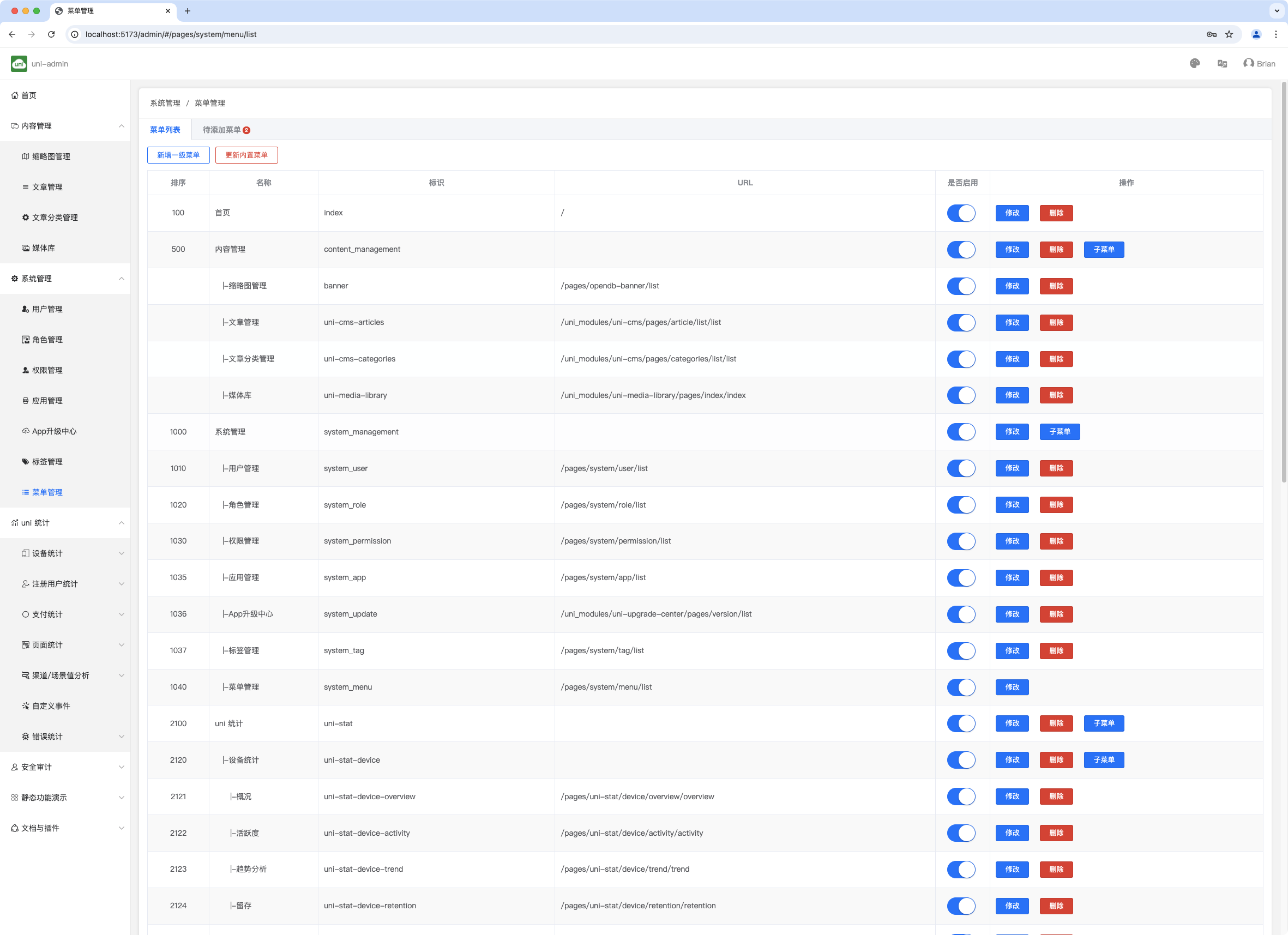Screen dimensions: 1288x935
Task: Open 标签管理 via its tag icon
Action: pos(26,462)
